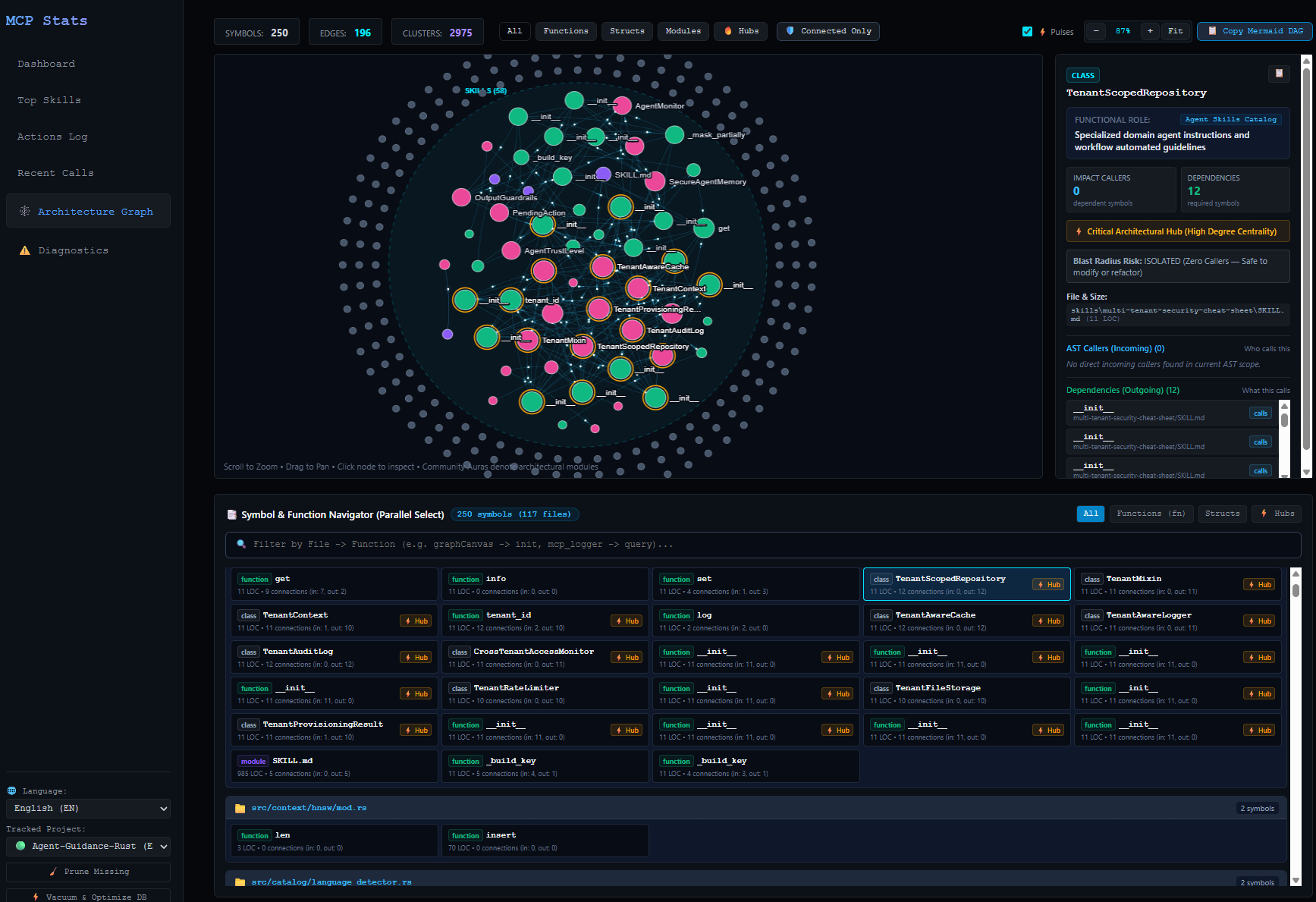This screenshot has width=1316, height=902.
Task: Open Recent Calls in the sidebar
Action: pos(55,173)
